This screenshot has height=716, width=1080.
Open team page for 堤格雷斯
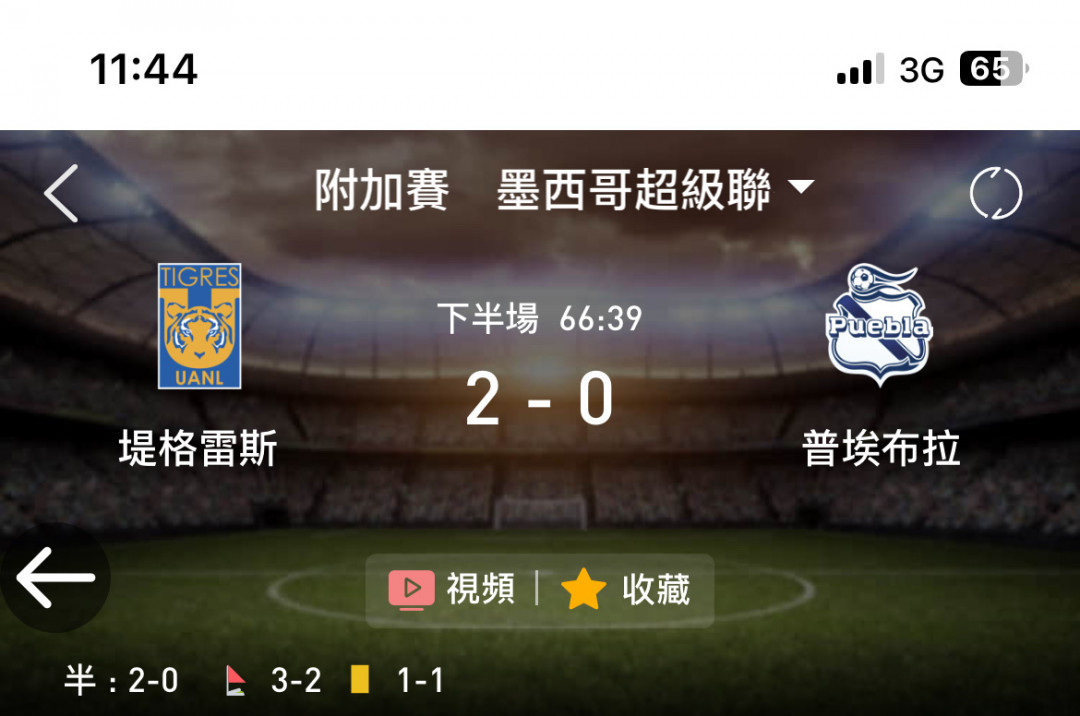[198, 448]
